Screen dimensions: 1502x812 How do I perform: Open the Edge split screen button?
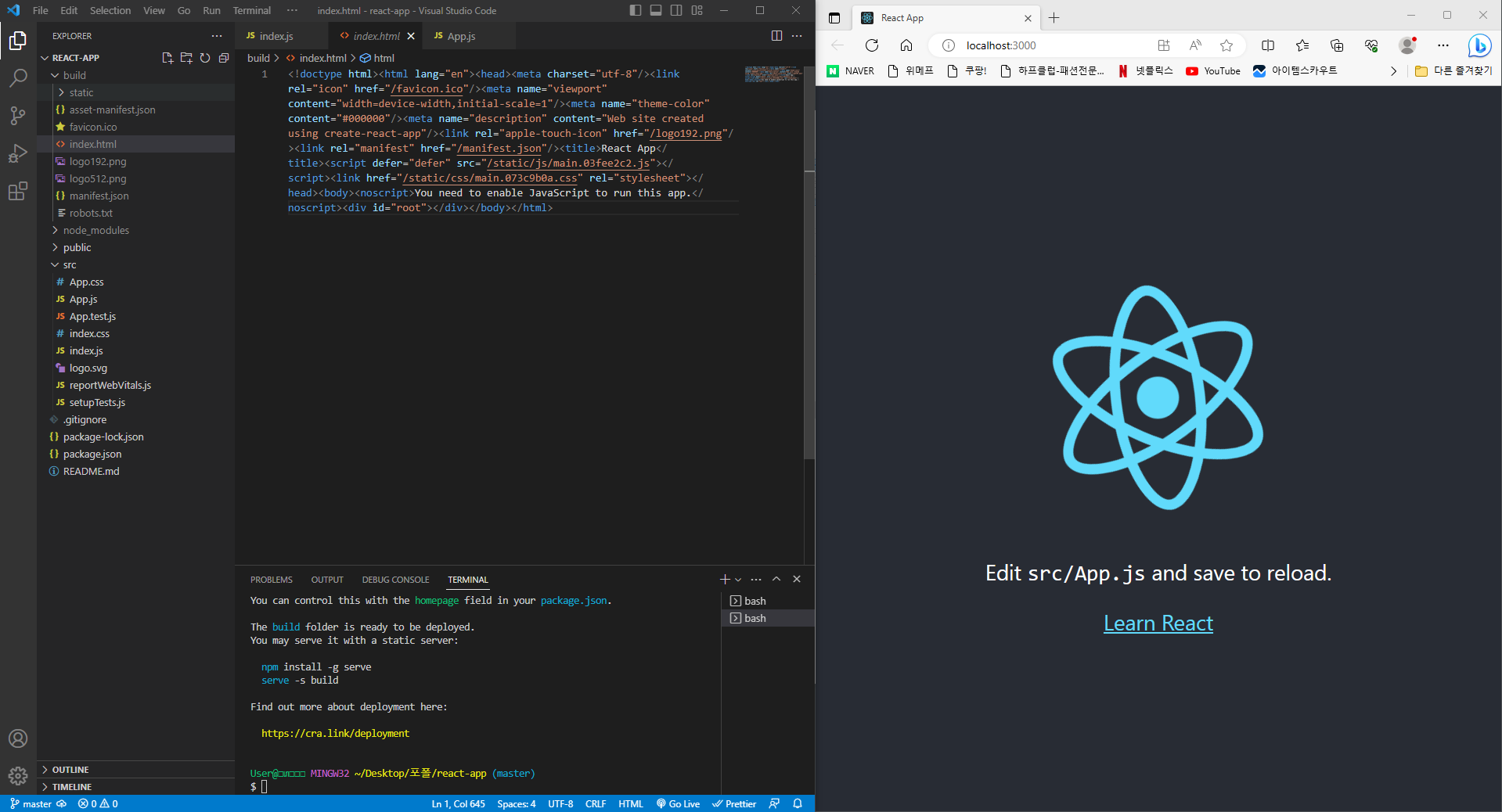(x=1268, y=45)
